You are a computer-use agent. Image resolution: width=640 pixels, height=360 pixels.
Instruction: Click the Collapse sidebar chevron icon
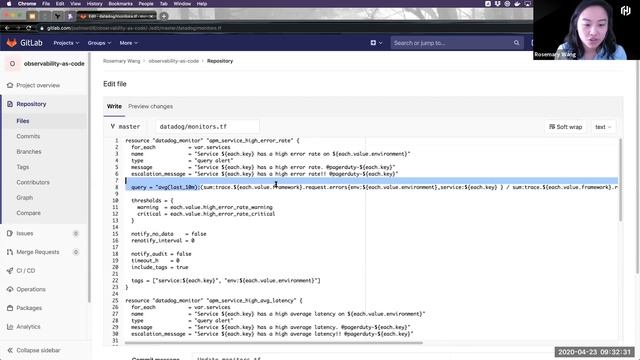(x=10, y=350)
